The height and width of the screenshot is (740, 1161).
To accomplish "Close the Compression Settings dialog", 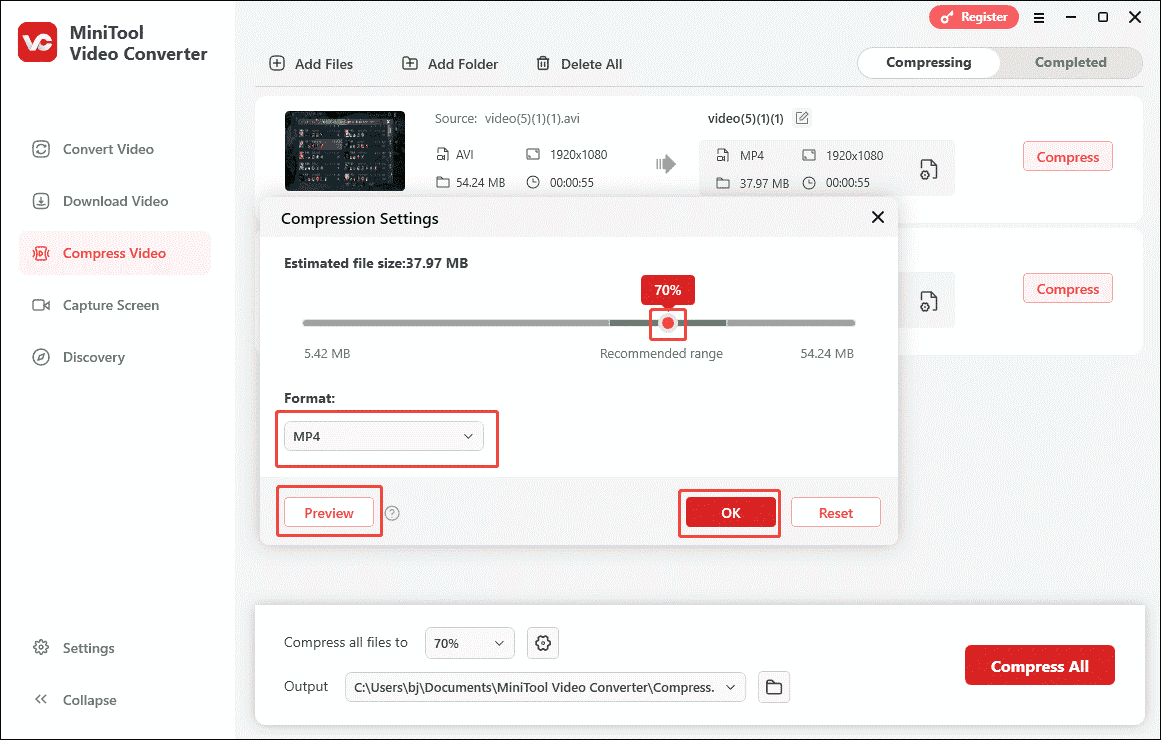I will click(x=878, y=217).
